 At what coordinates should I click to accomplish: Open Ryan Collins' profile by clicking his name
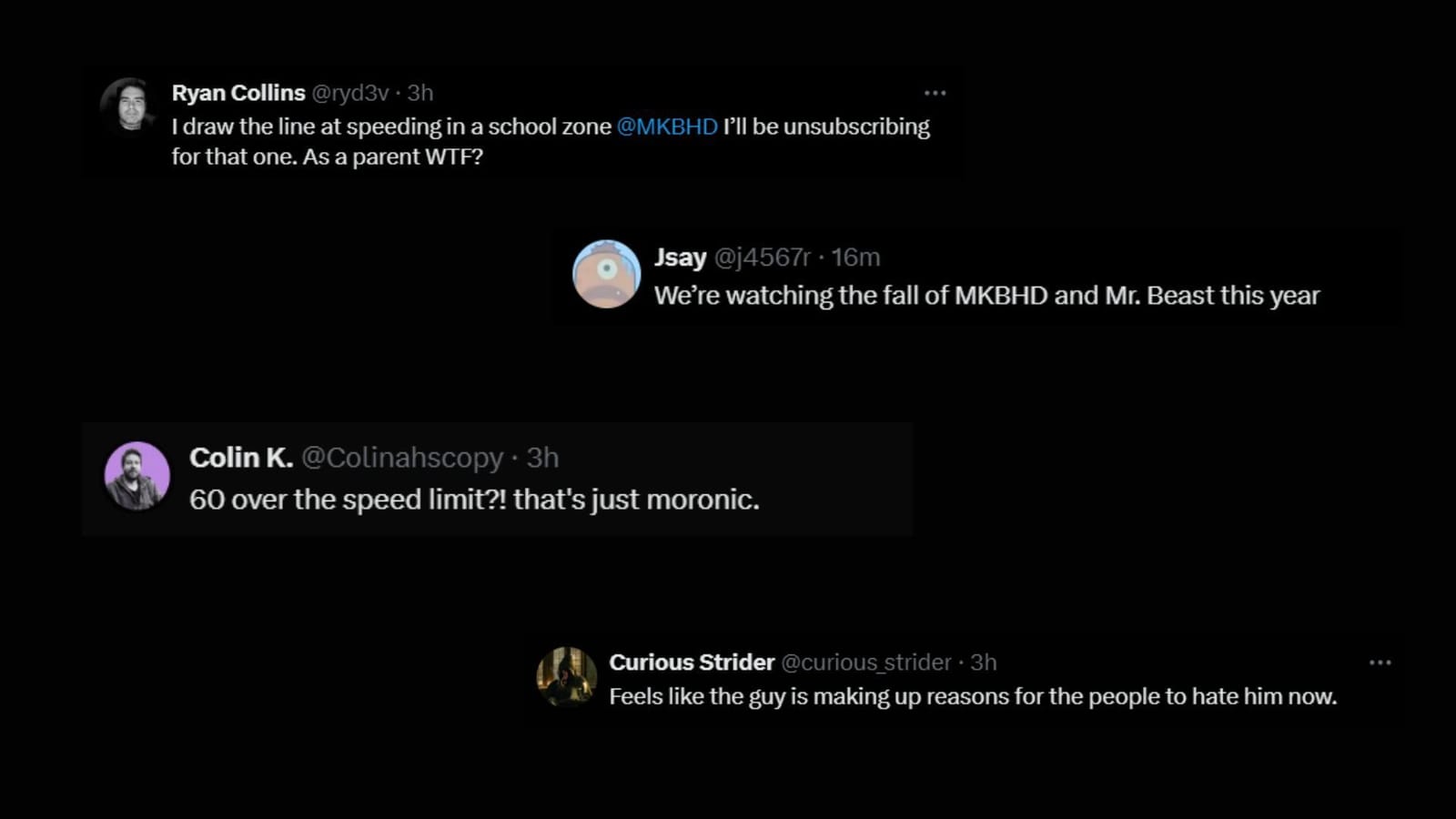[x=238, y=92]
